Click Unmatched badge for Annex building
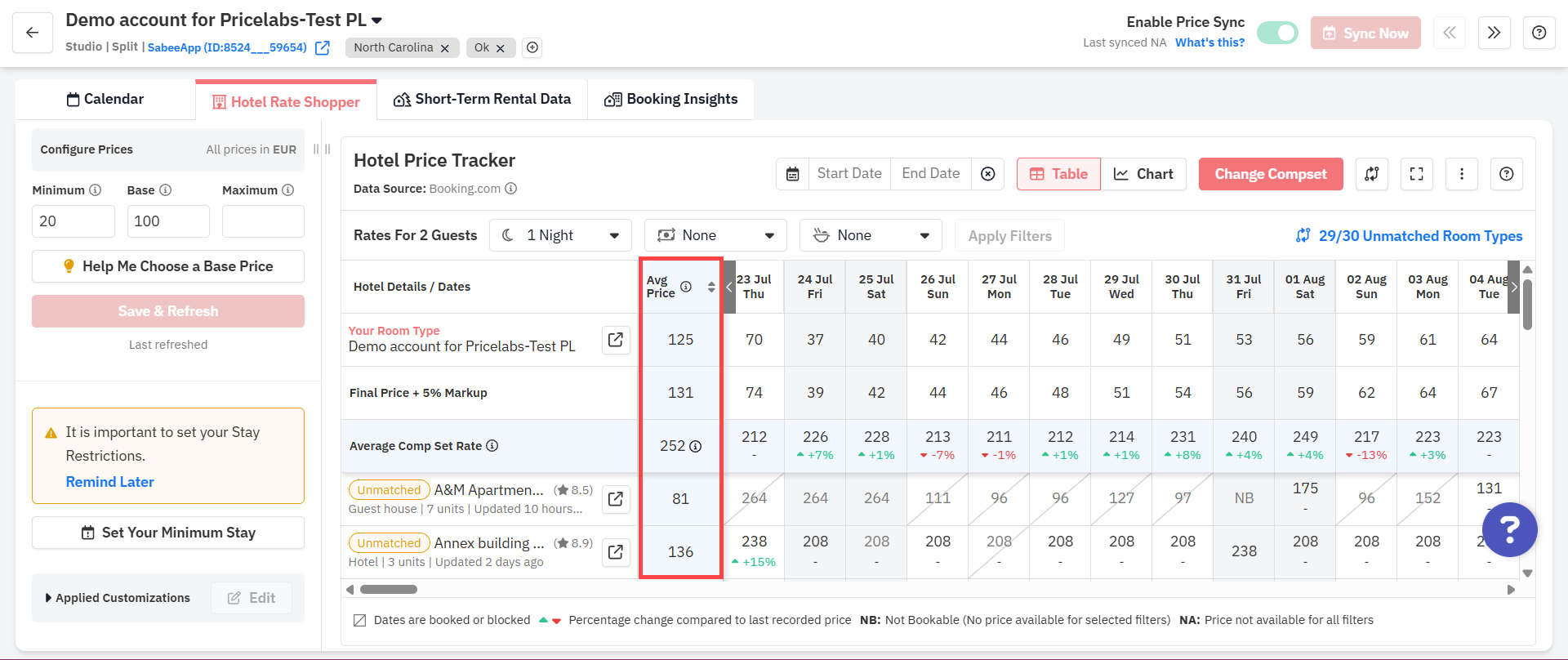The height and width of the screenshot is (660, 1568). [x=389, y=543]
